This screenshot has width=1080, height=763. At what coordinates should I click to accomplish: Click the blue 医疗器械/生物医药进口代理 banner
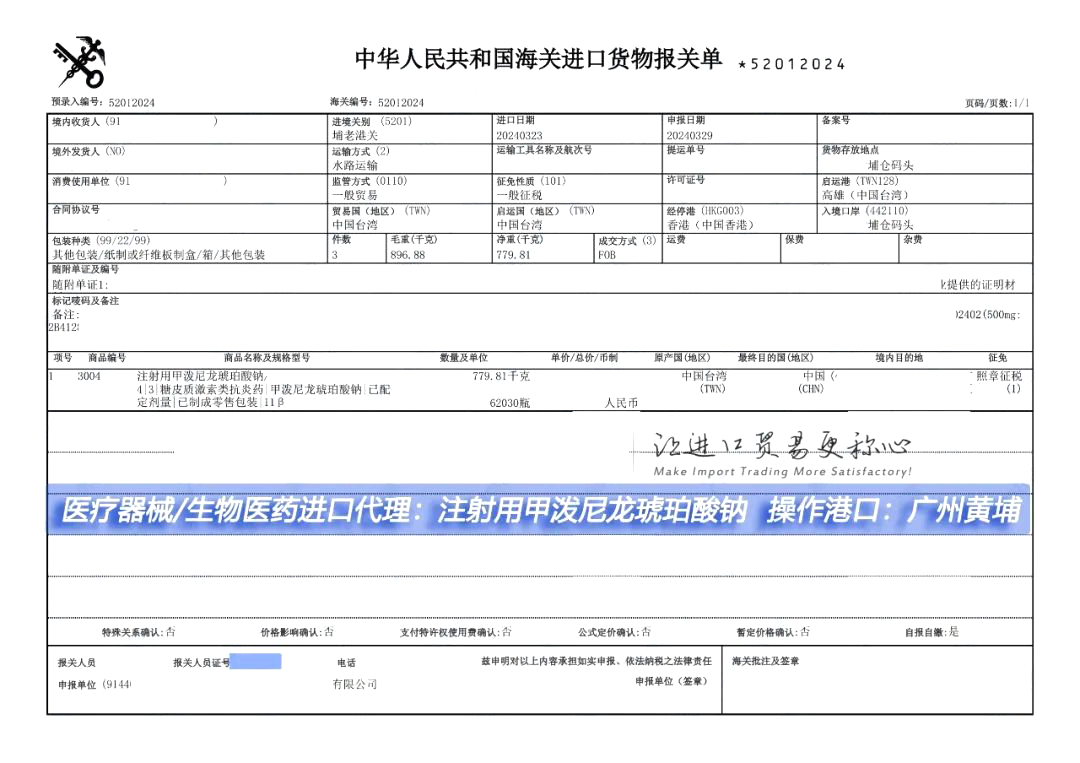click(539, 511)
